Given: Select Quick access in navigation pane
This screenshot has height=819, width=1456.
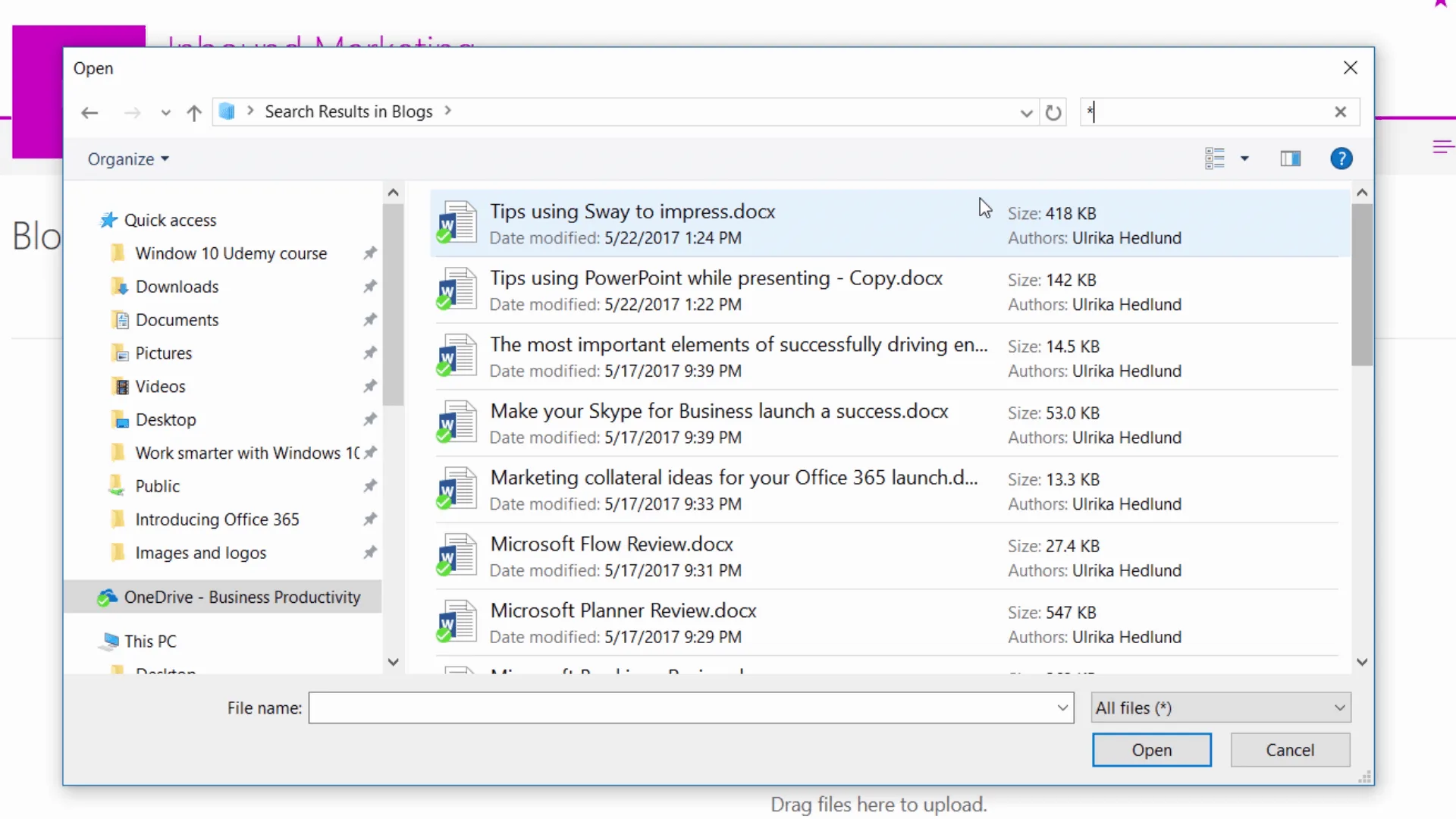Looking at the screenshot, I should (170, 220).
